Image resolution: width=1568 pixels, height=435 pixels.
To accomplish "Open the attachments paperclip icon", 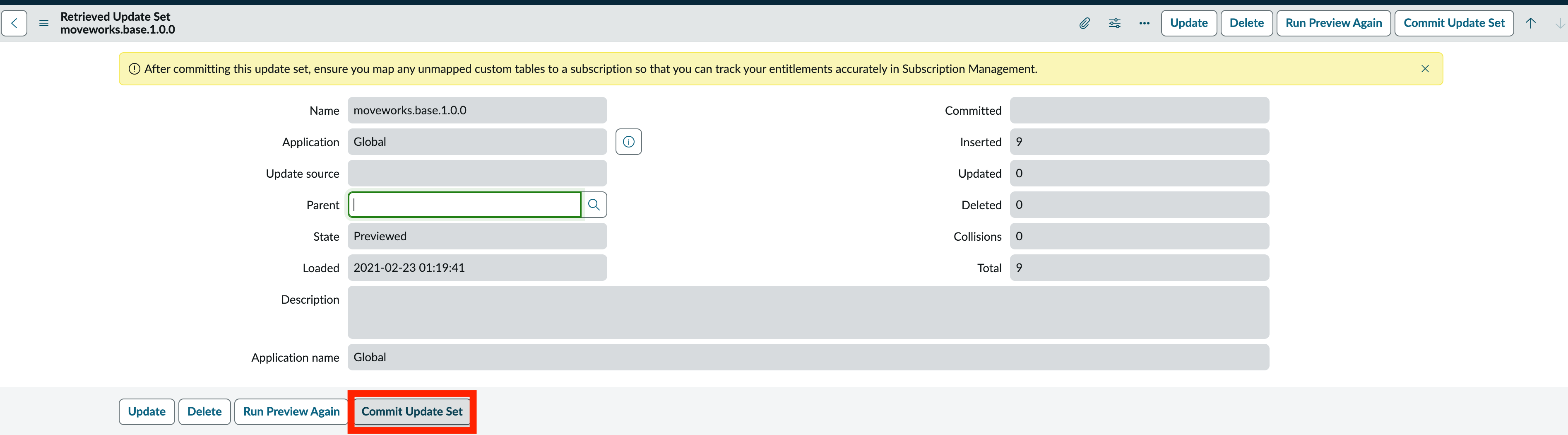I will 1085,23.
